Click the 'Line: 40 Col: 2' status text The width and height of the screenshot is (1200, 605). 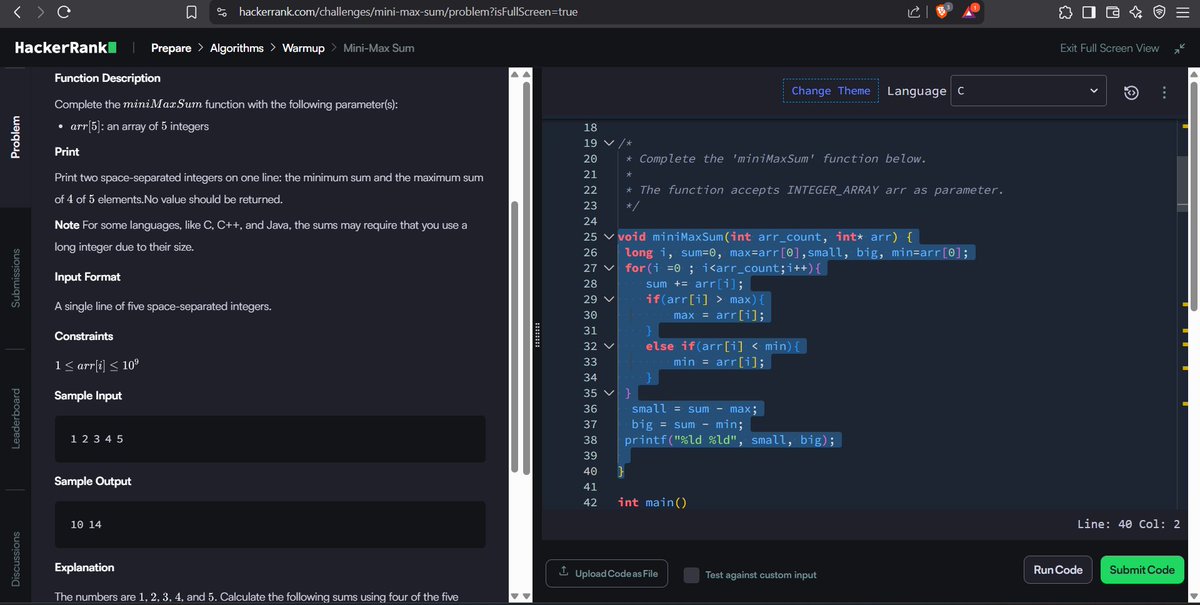click(1129, 524)
